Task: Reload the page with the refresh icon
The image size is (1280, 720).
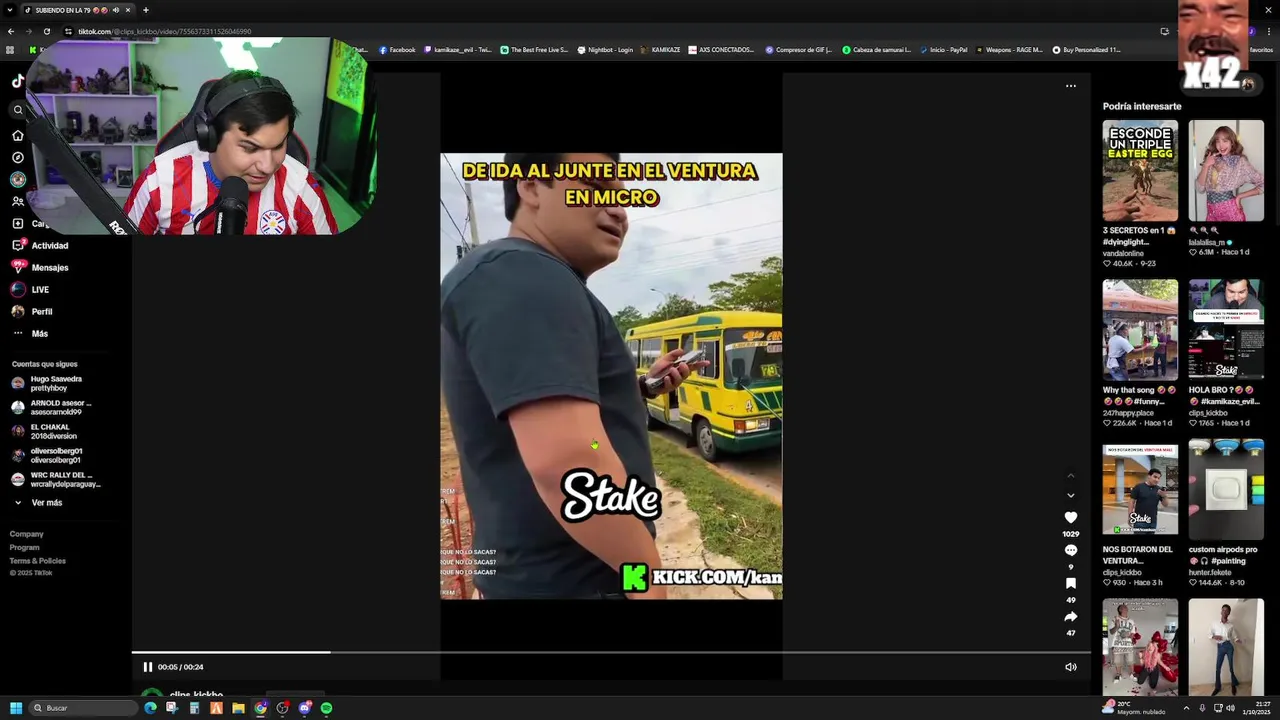Action: (46, 31)
